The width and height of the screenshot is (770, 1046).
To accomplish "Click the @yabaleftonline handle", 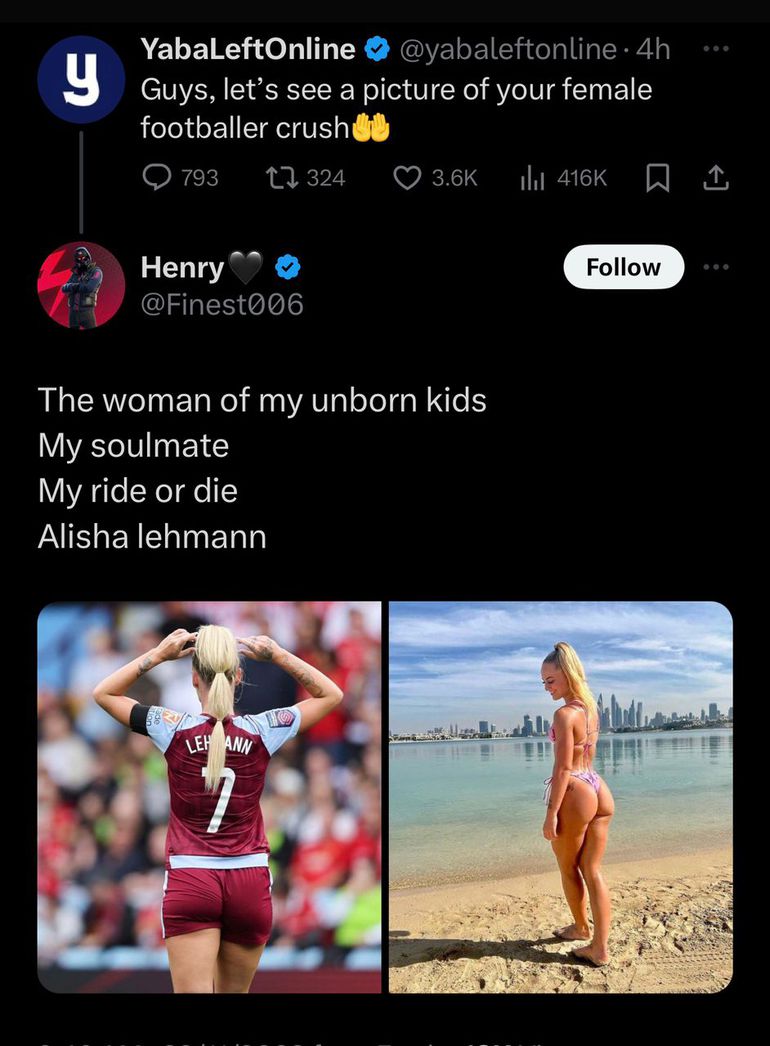I will pos(507,48).
